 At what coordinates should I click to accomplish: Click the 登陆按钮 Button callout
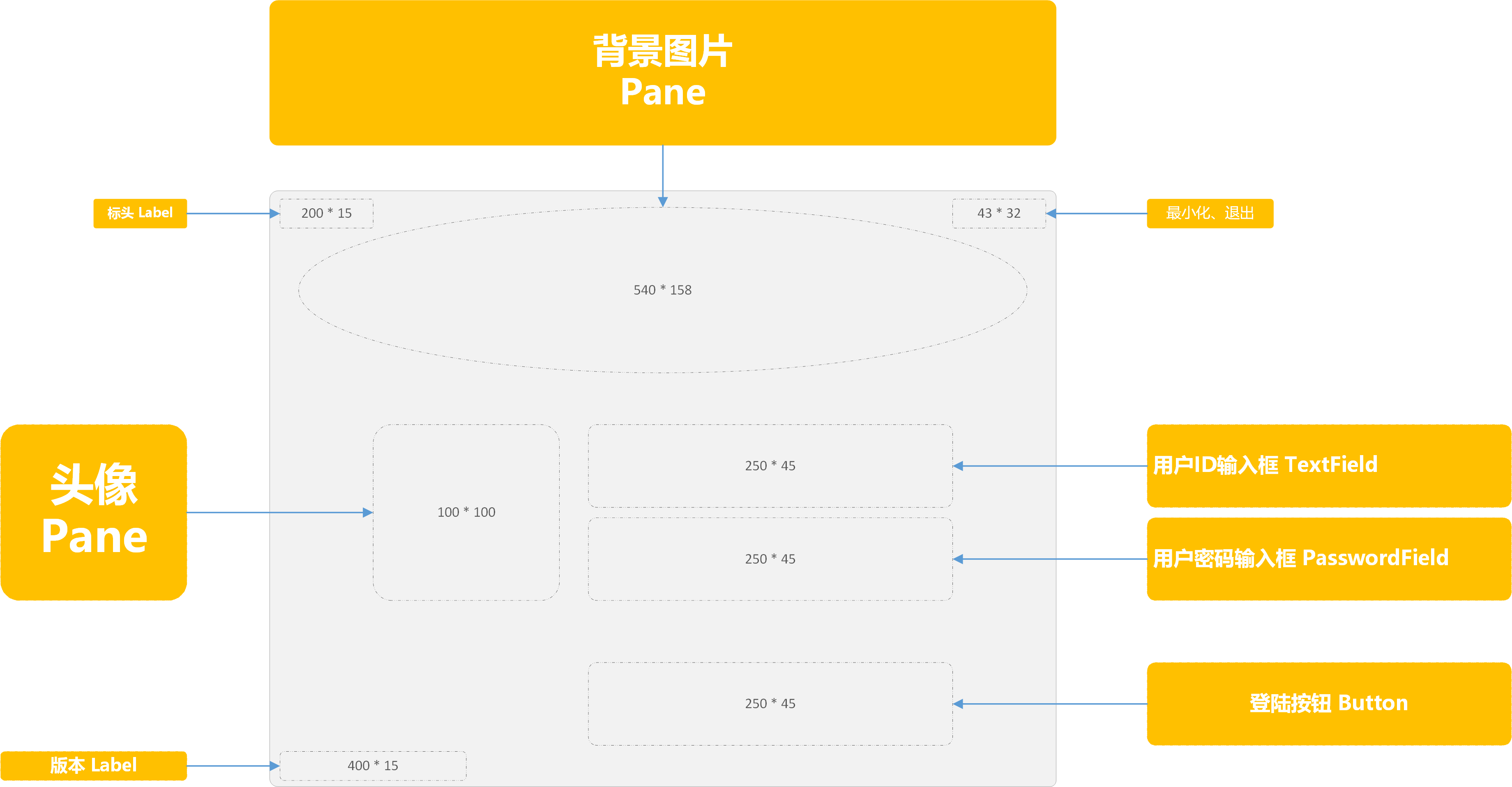click(x=1328, y=703)
